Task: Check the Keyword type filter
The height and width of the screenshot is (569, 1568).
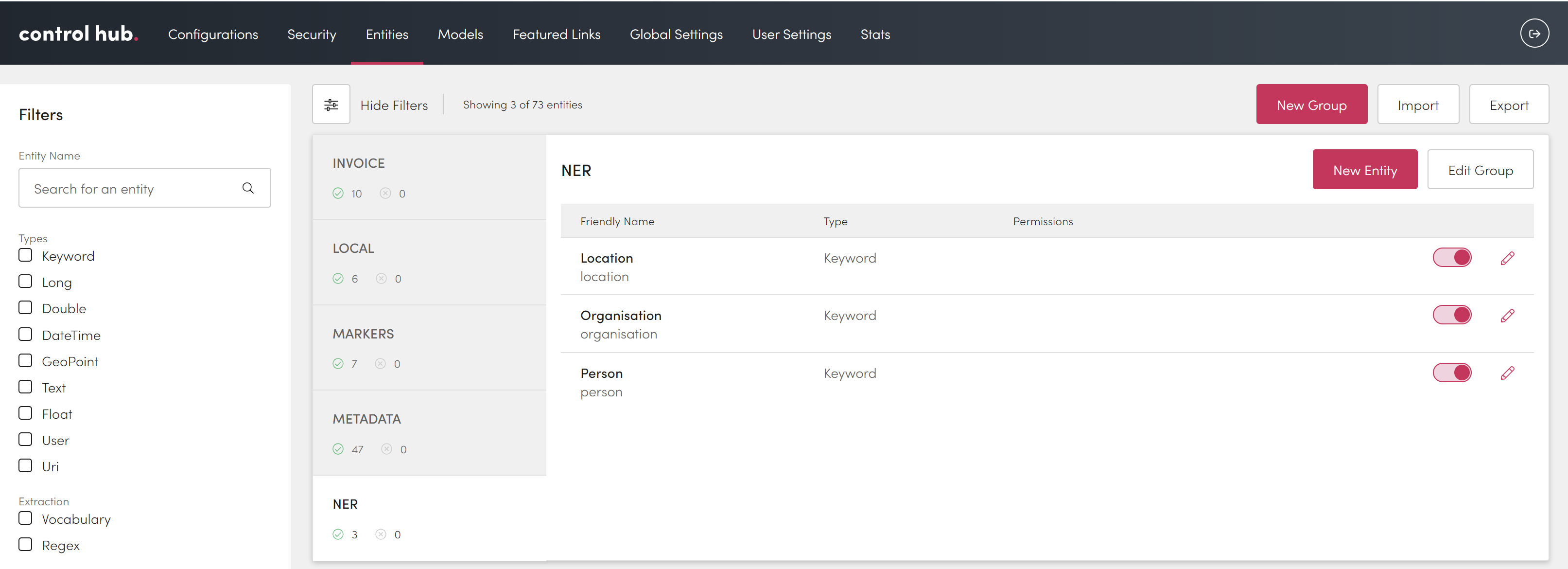Action: [26, 255]
